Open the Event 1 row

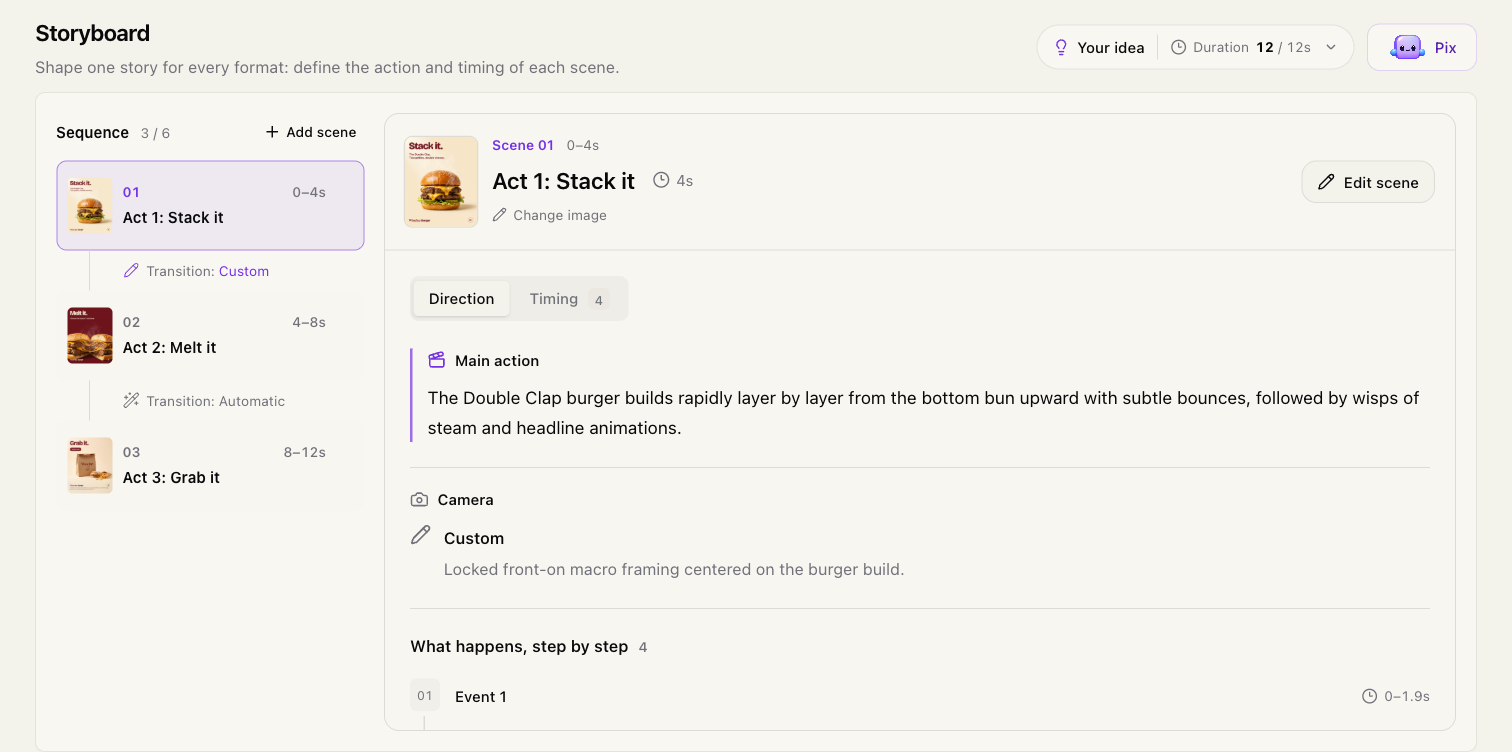point(920,696)
